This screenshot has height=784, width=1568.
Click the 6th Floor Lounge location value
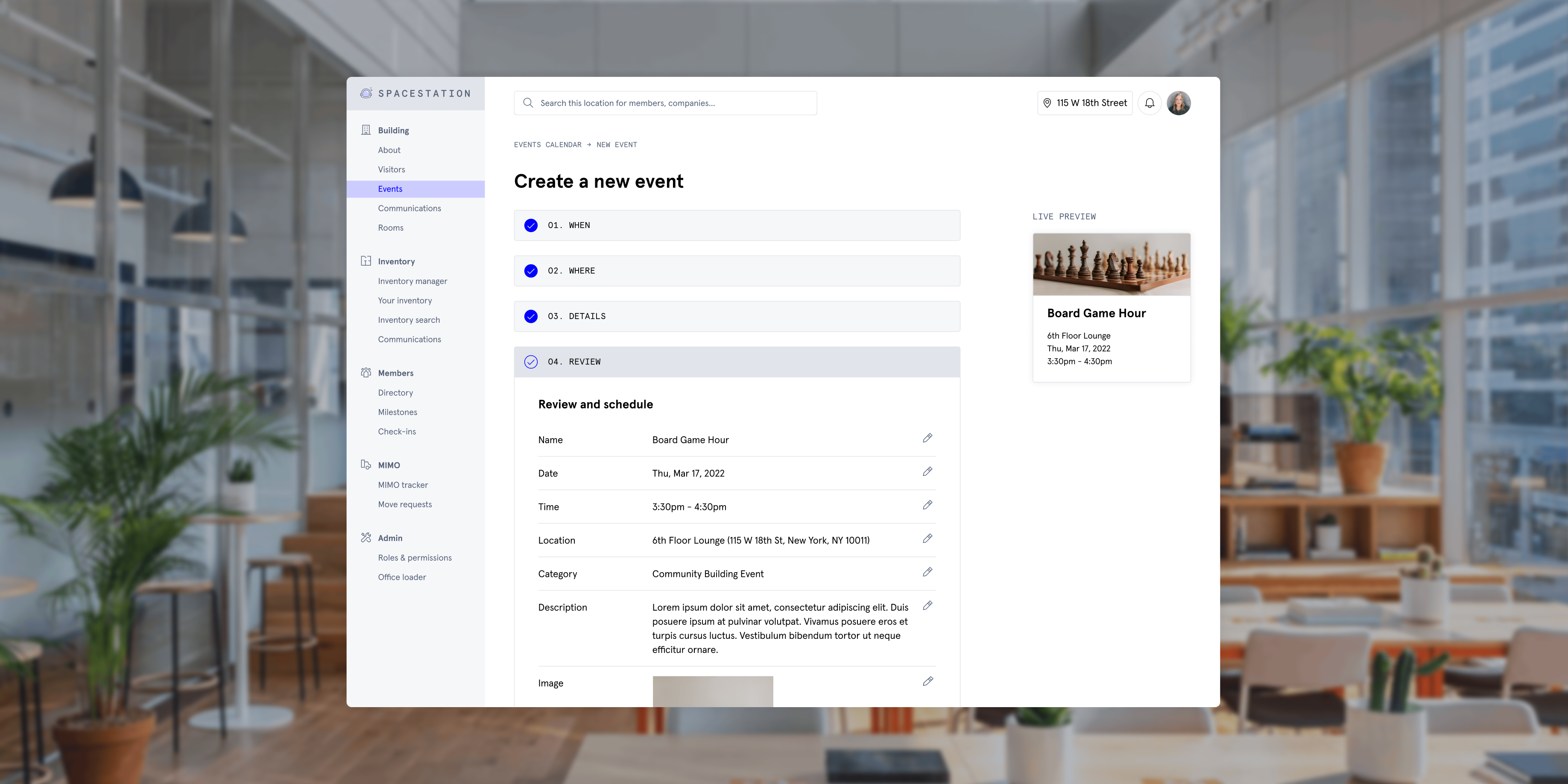761,541
